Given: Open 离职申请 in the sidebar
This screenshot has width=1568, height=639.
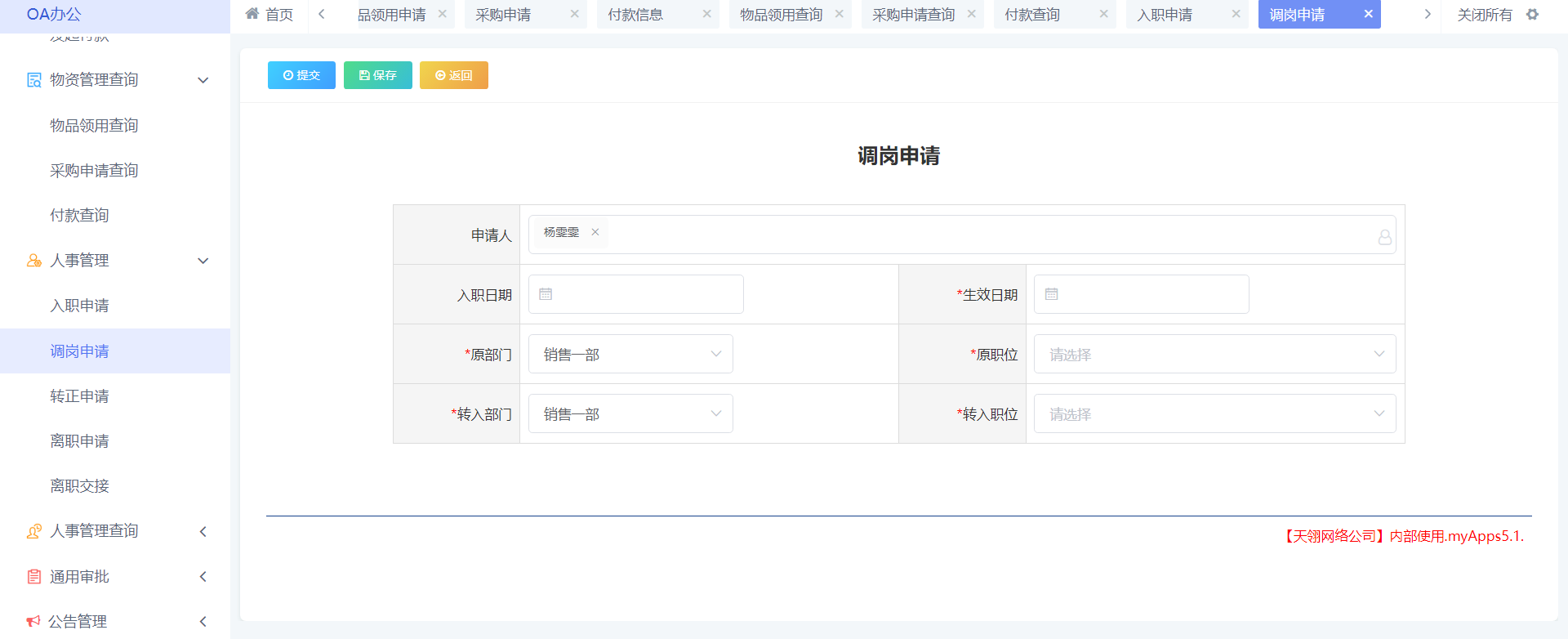Looking at the screenshot, I should click(x=79, y=441).
